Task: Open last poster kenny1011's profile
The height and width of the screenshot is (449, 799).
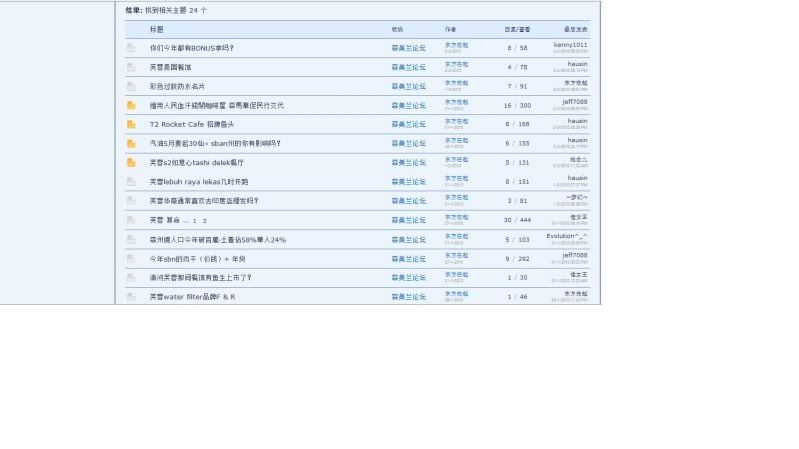Action: point(570,45)
